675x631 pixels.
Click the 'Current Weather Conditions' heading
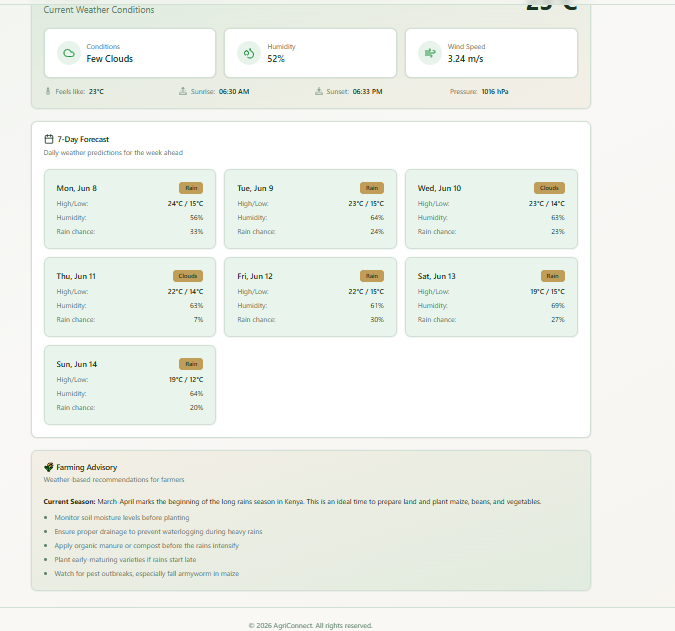point(99,9)
